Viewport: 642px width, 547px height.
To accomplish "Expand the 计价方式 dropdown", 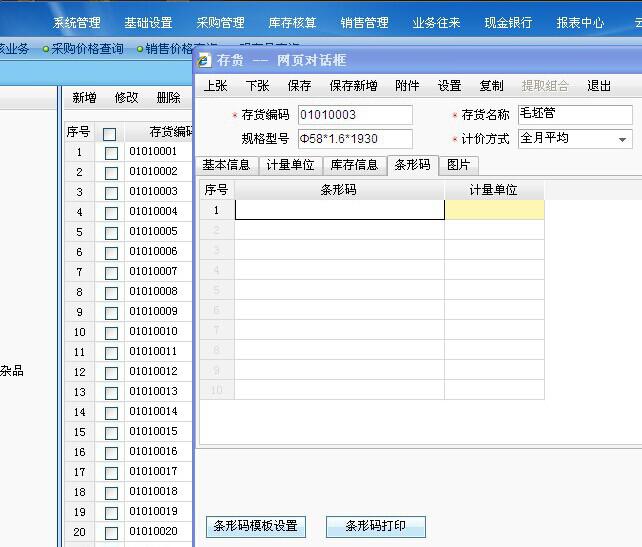I will coord(623,140).
